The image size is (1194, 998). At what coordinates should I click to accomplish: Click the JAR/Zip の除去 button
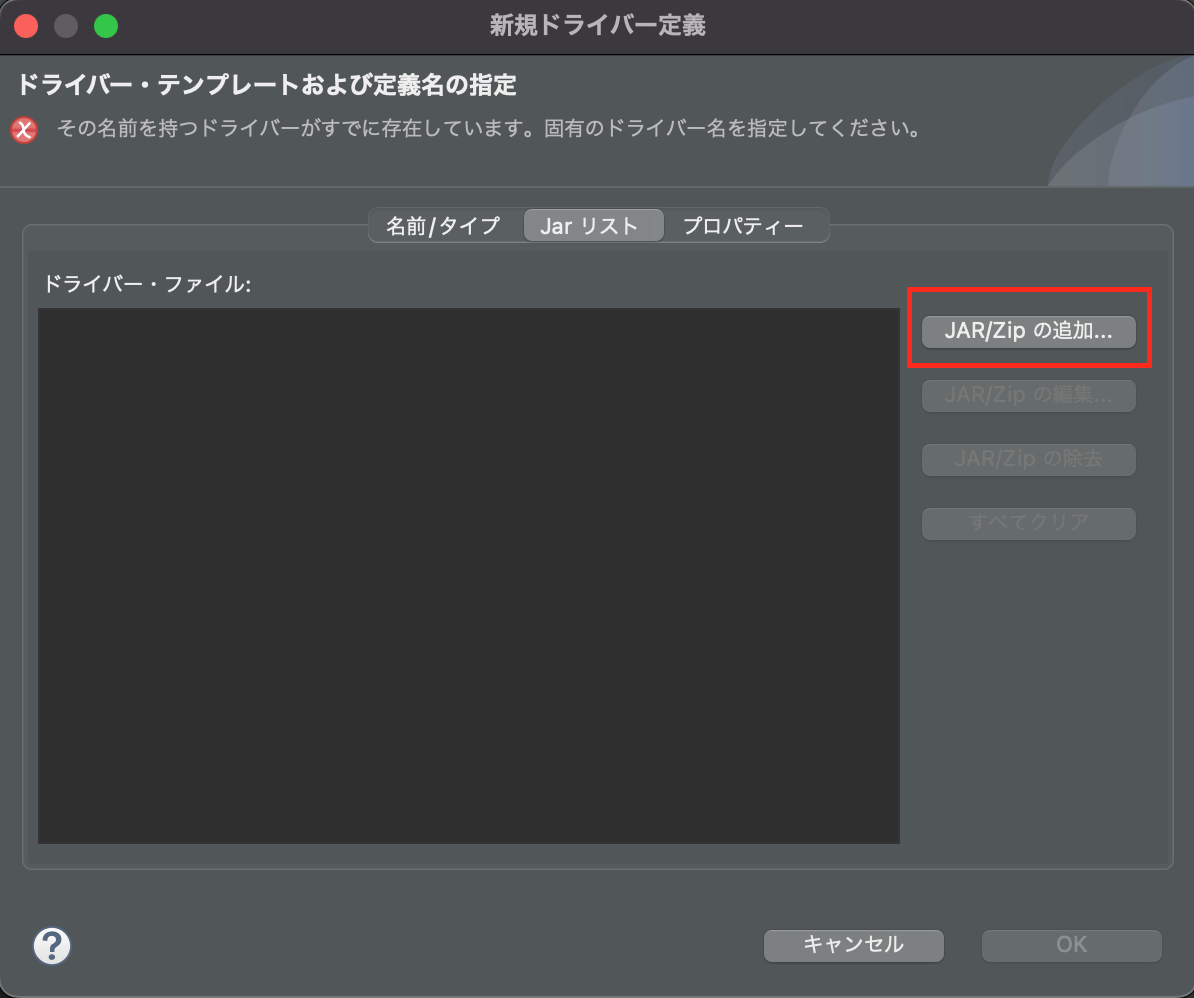pos(1028,460)
